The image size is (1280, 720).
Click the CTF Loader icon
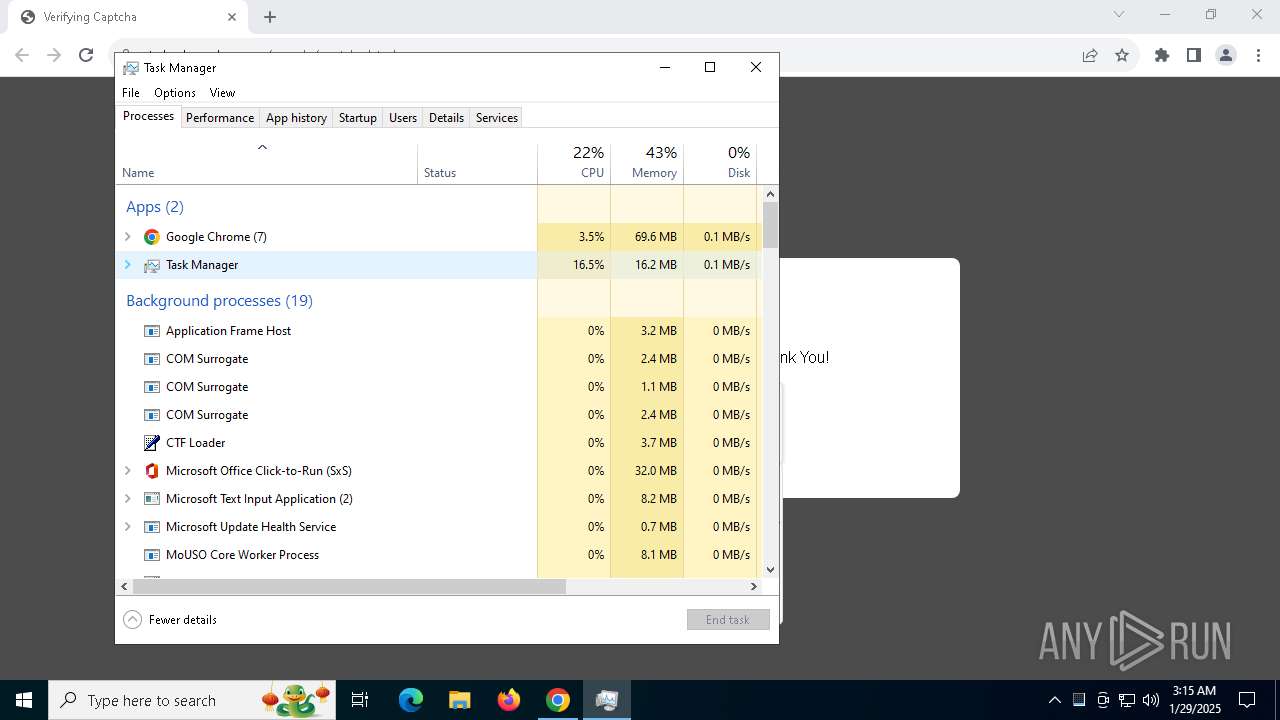(152, 443)
